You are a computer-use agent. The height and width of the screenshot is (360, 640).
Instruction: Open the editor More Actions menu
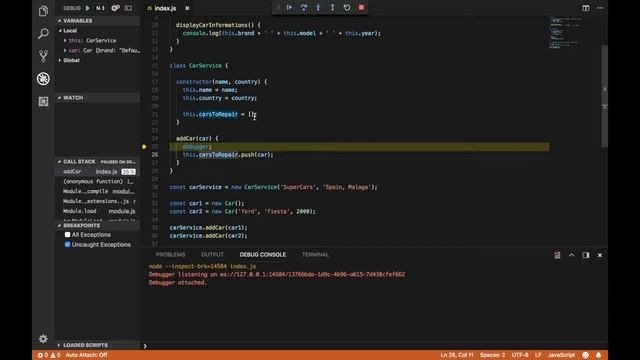600,8
